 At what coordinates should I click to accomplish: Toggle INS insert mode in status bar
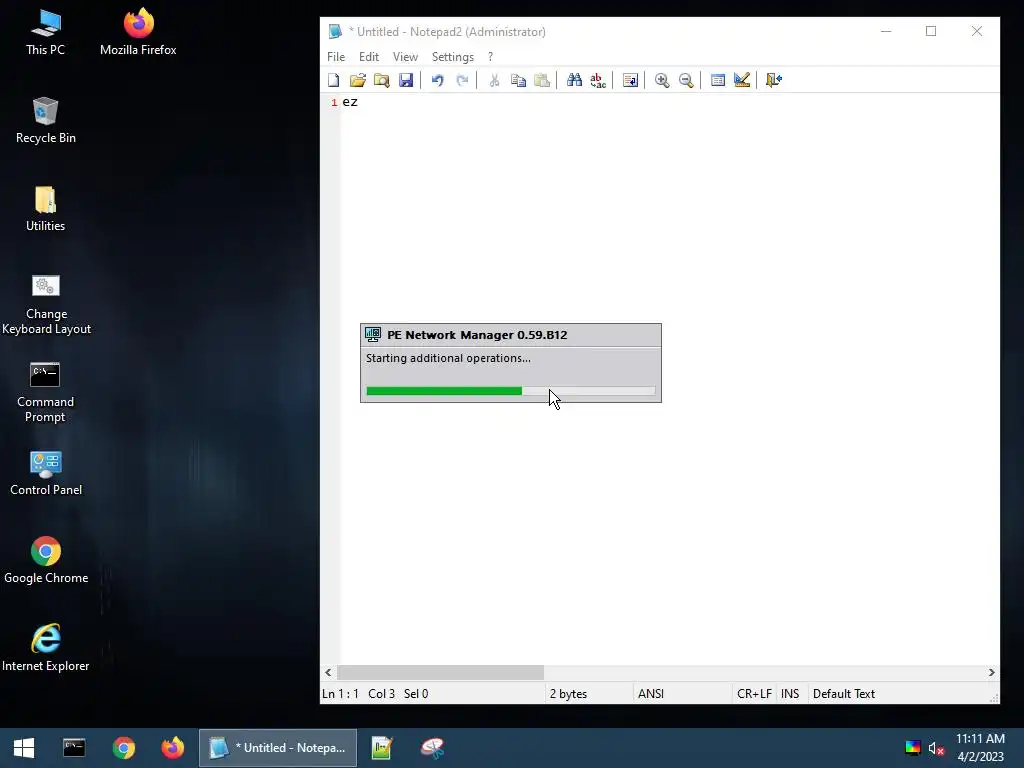click(x=790, y=694)
